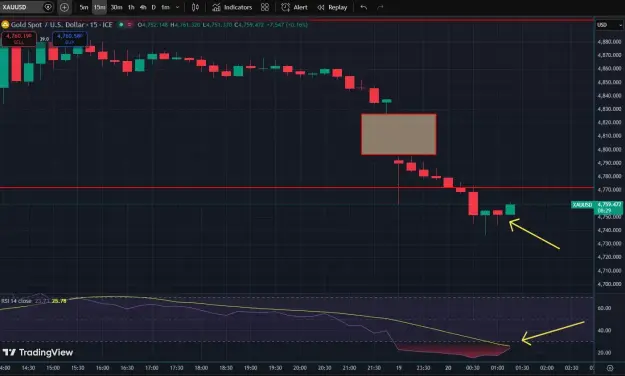Click the TradingView logo
The height and width of the screenshot is (376, 625).
point(38,352)
